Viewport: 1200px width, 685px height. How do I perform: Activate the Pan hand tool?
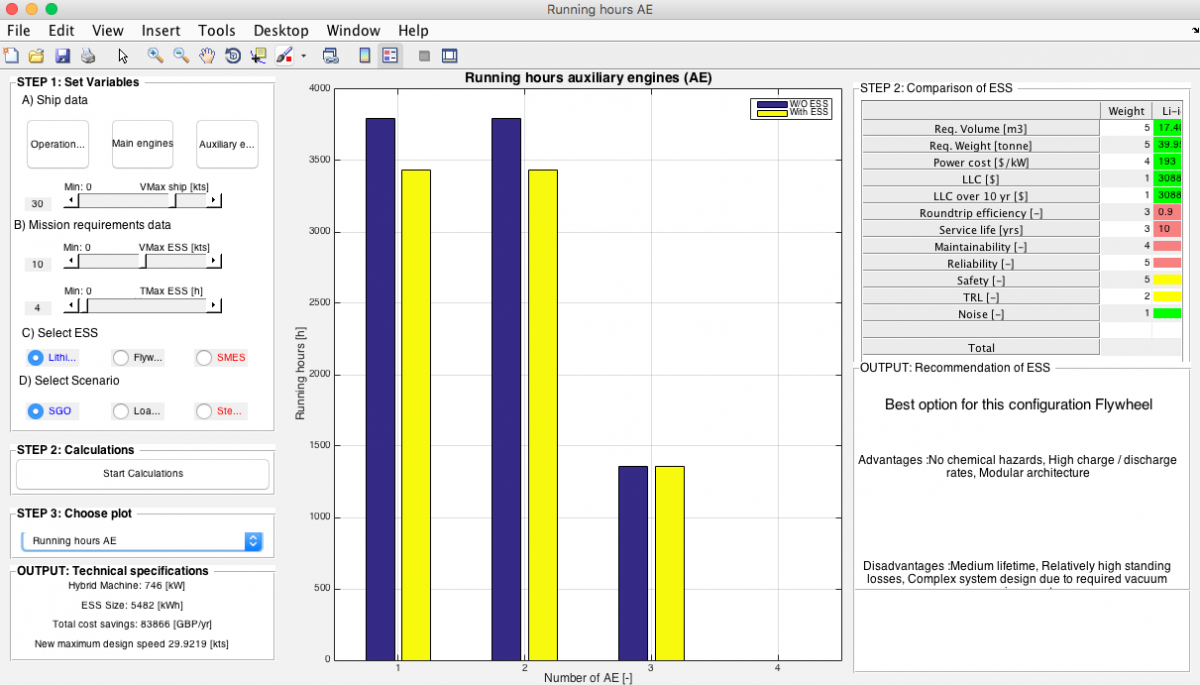[x=207, y=56]
